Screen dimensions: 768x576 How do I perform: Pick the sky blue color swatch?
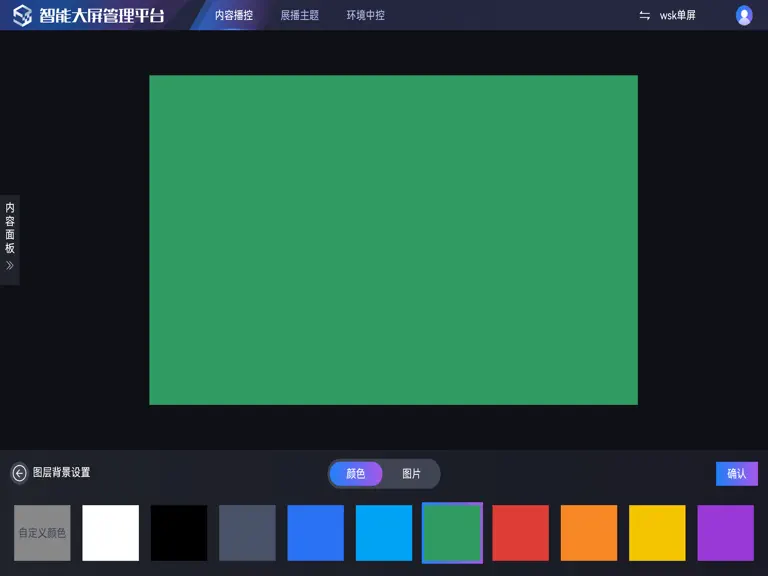tap(384, 533)
